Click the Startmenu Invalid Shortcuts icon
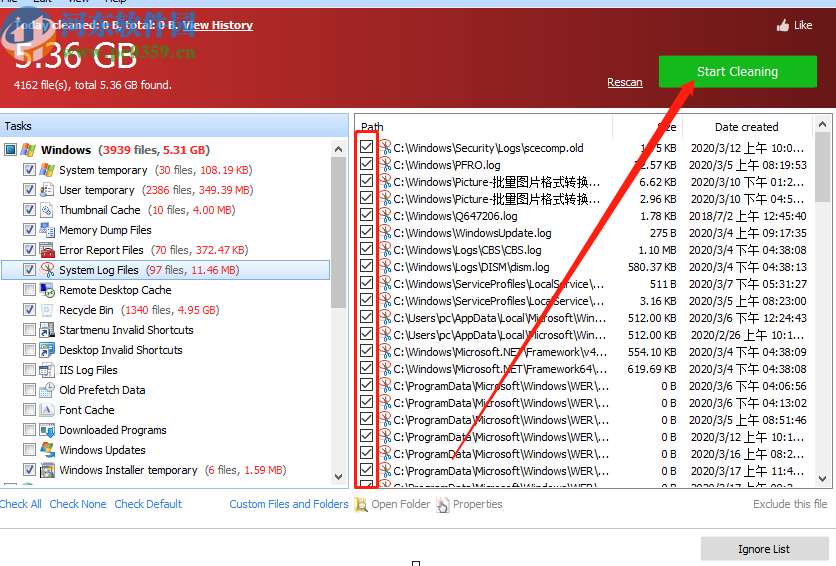Image resolution: width=836 pixels, height=566 pixels. tap(47, 330)
